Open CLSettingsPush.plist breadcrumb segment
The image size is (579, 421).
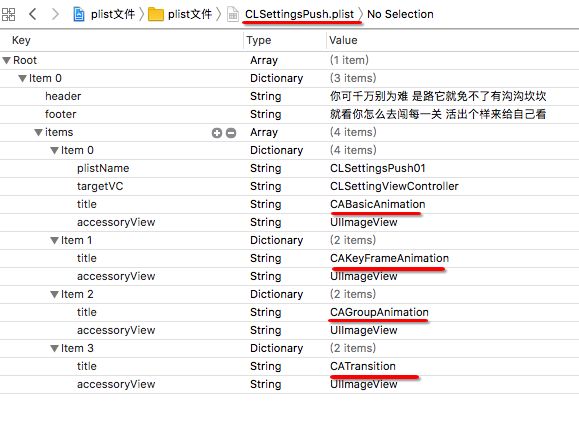[299, 14]
